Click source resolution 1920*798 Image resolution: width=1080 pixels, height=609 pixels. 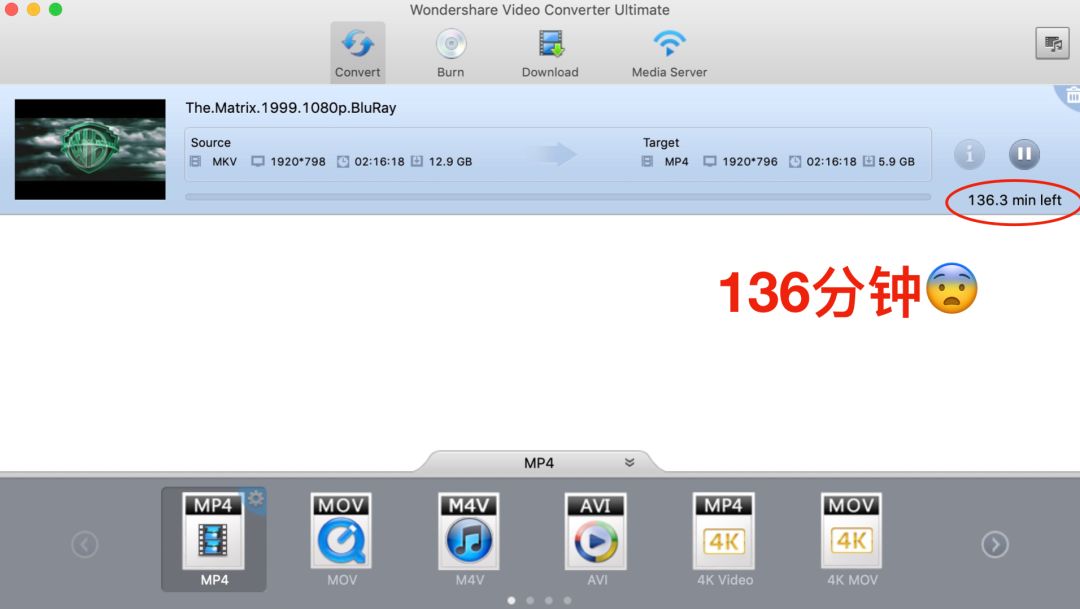[298, 161]
